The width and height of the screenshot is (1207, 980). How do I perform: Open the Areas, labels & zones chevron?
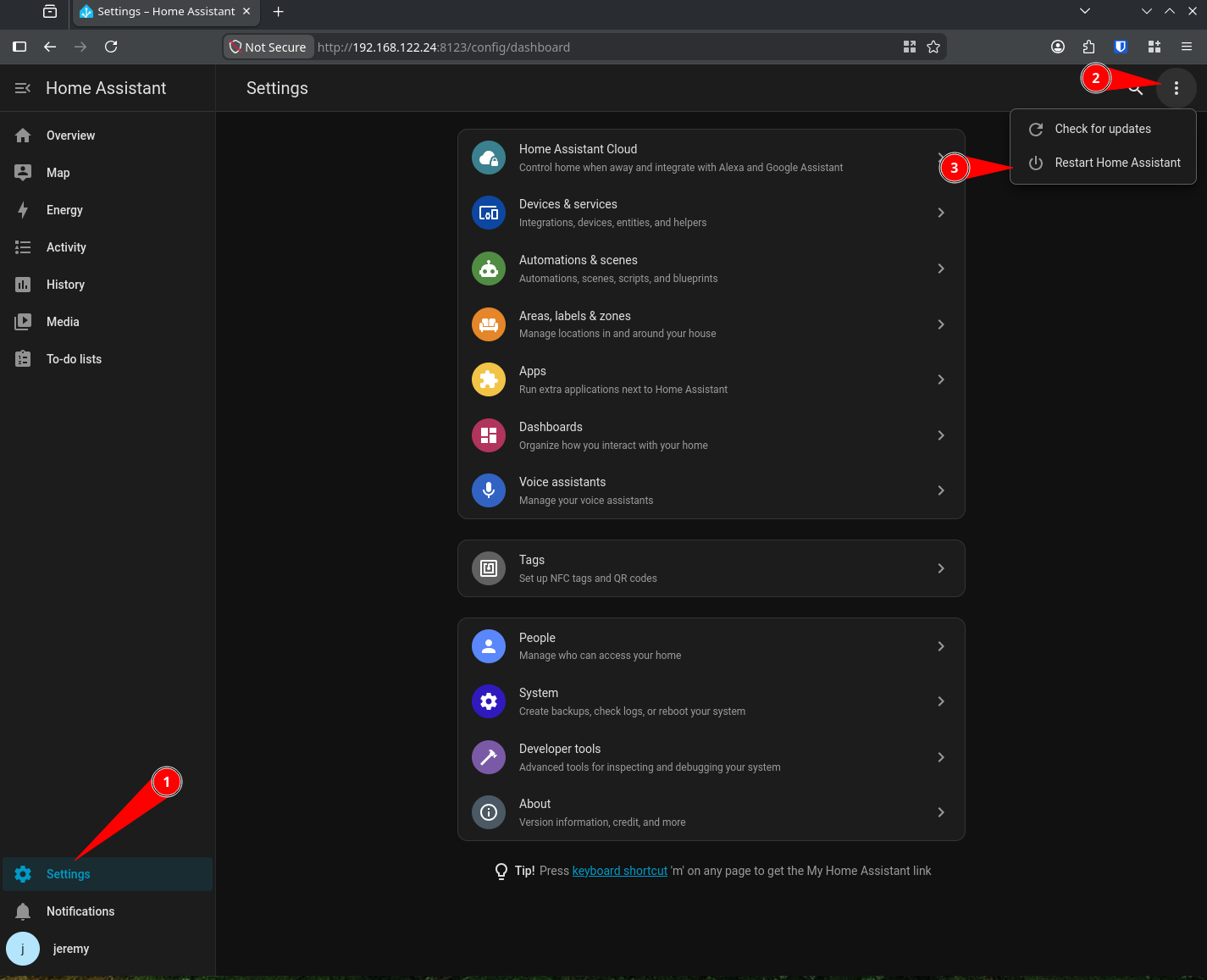point(941,324)
